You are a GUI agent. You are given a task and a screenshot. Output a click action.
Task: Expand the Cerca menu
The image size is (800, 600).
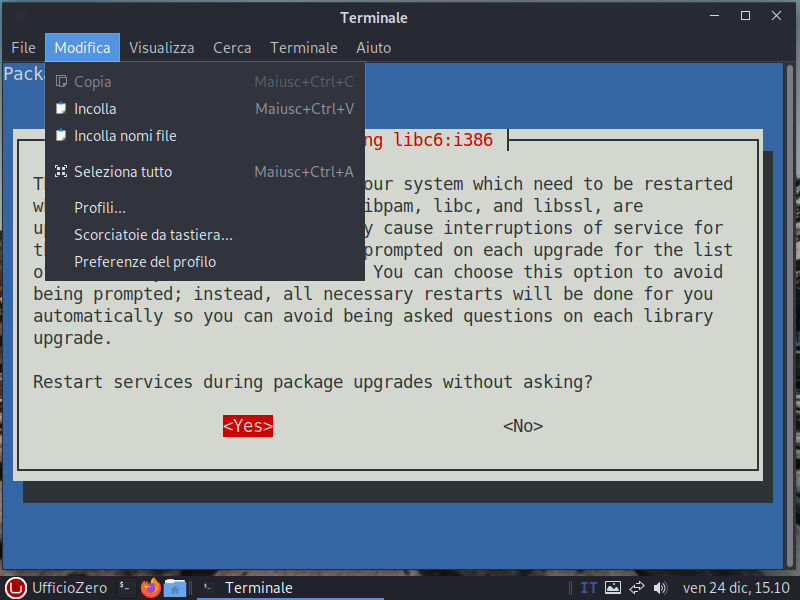[x=232, y=48]
